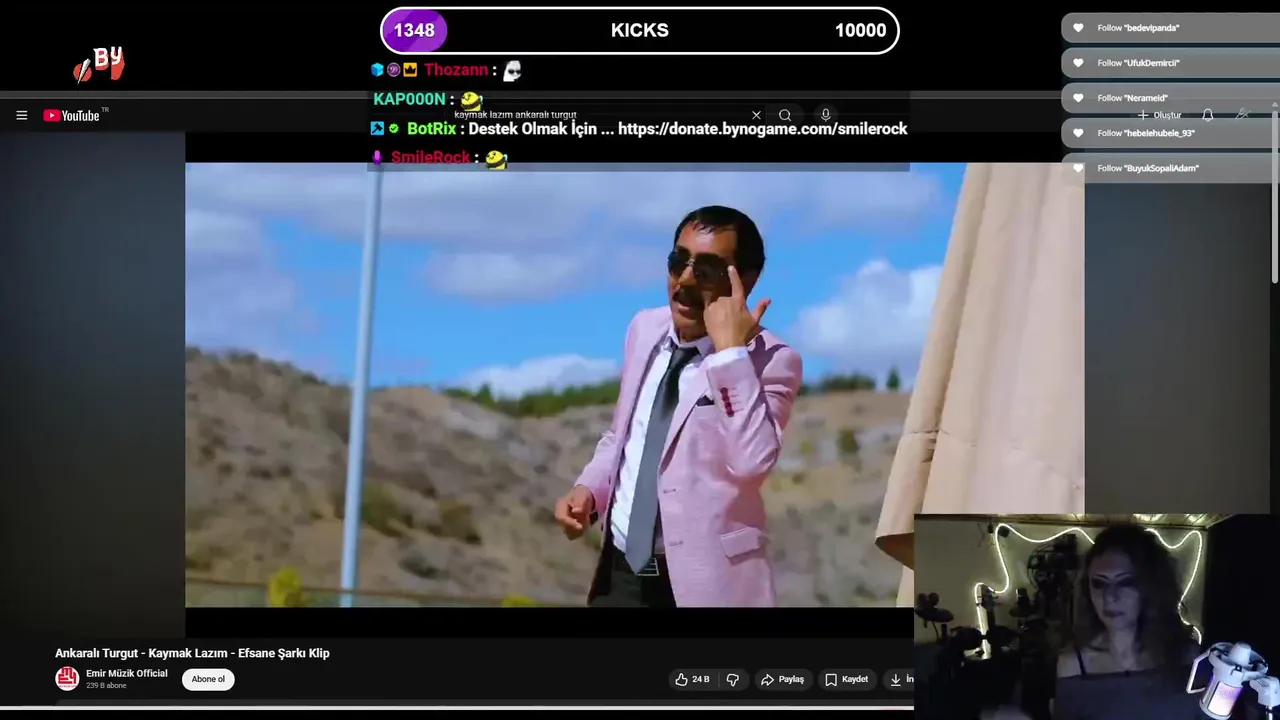Viewport: 1280px width, 720px height.
Task: Click the Paylaş share button
Action: tap(782, 679)
